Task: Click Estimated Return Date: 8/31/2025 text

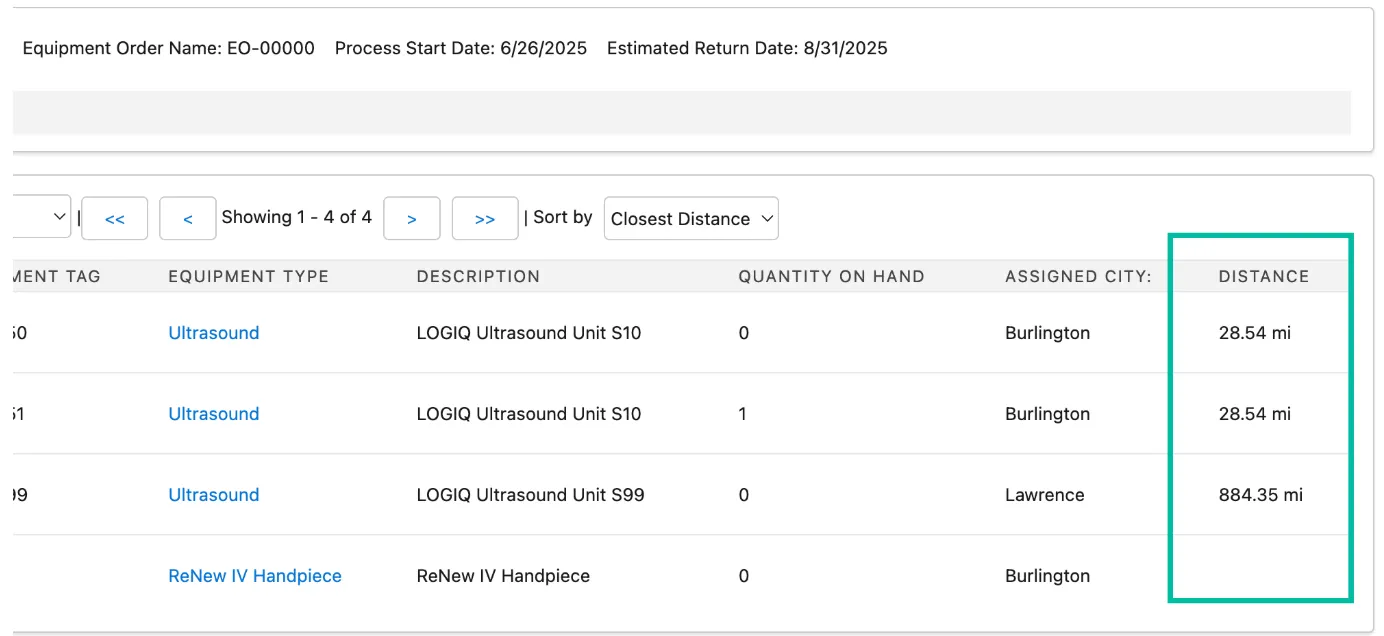Action: 747,48
